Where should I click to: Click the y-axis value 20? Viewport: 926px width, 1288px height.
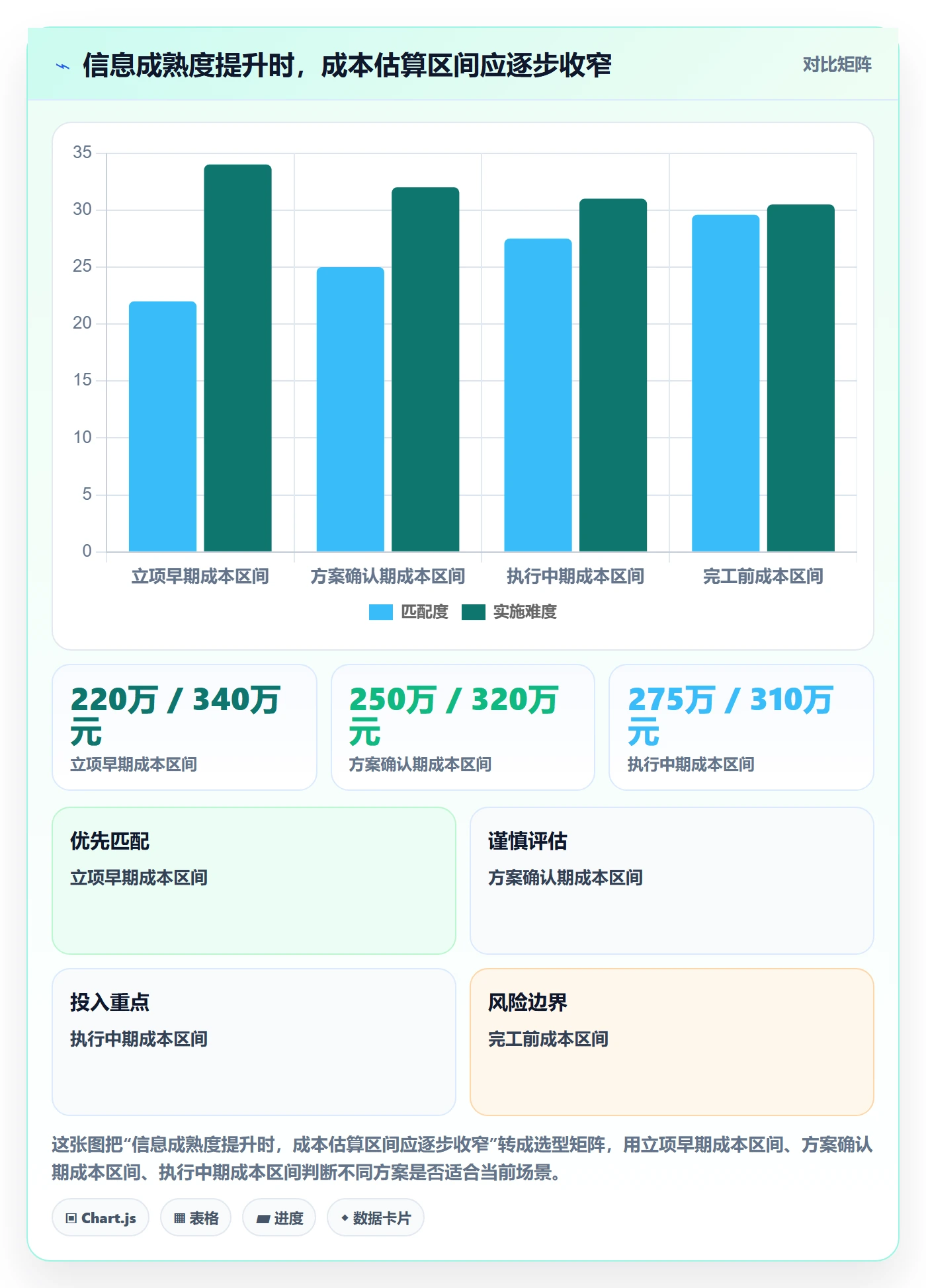point(83,323)
